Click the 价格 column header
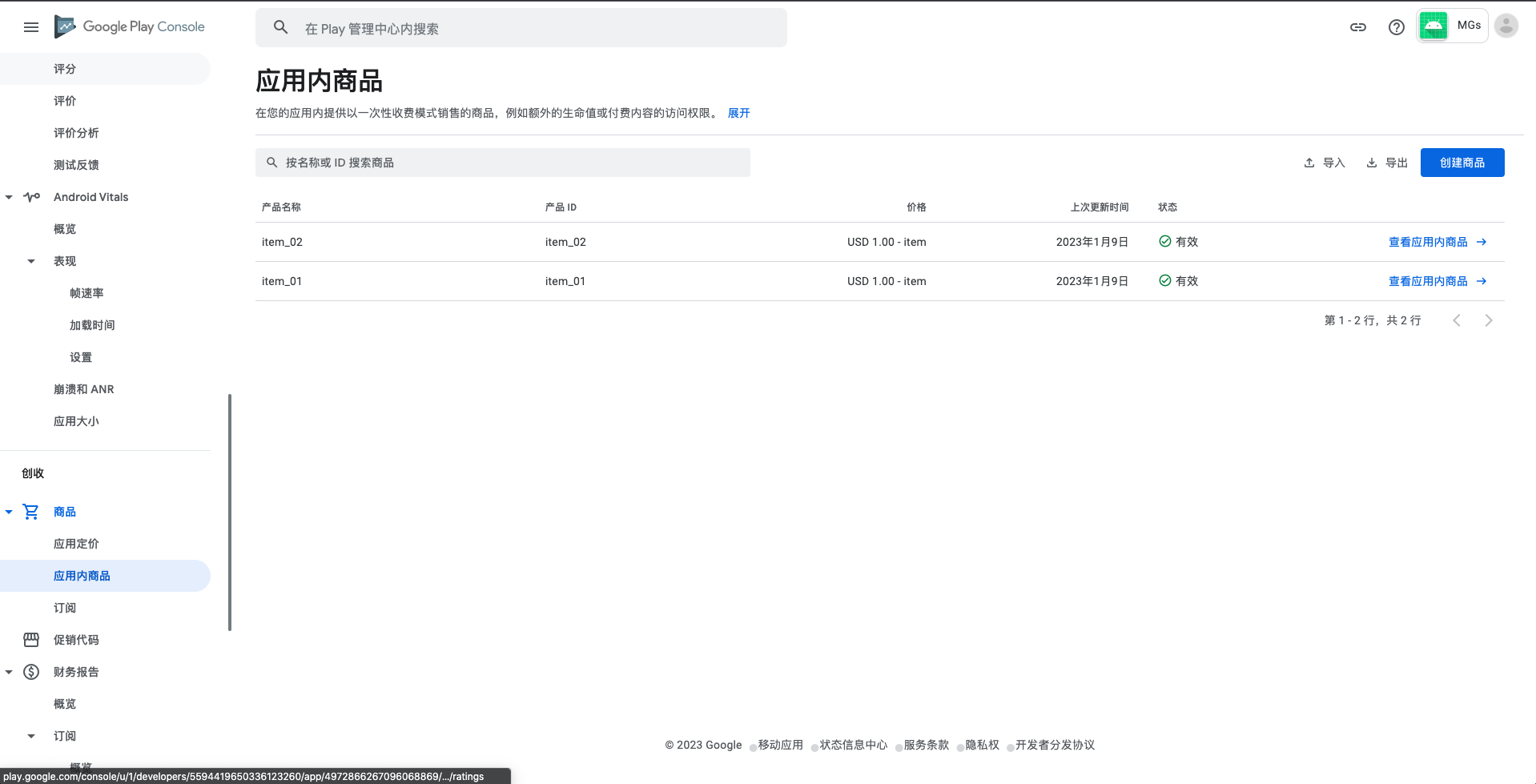The height and width of the screenshot is (784, 1536). (916, 207)
